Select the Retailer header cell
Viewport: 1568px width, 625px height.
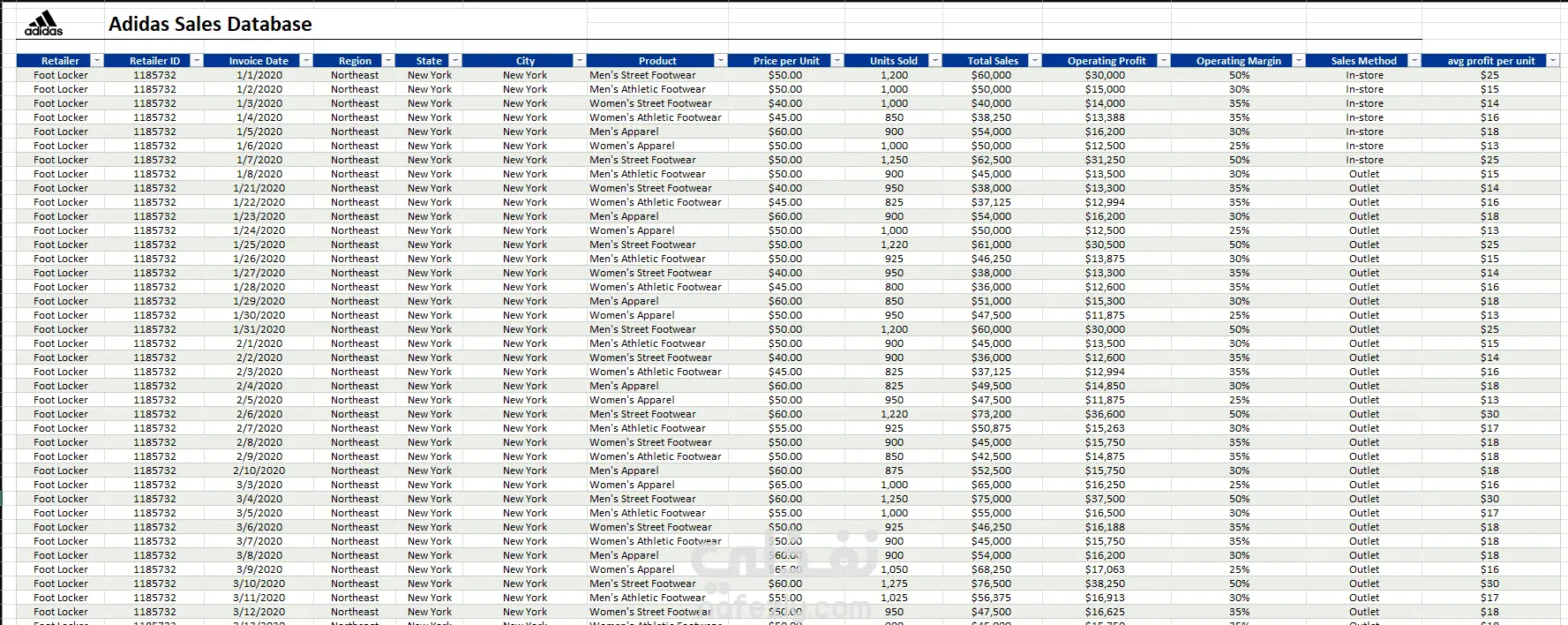pyautogui.click(x=60, y=61)
